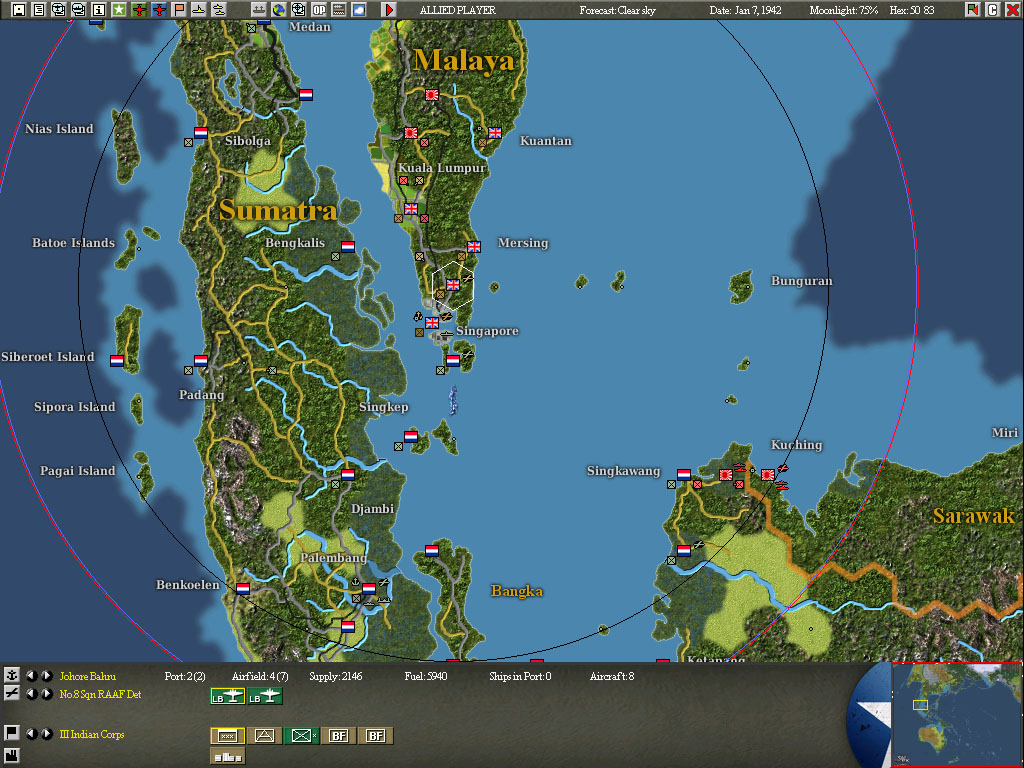Select the triangle-symbol ground unit icon

(x=264, y=736)
